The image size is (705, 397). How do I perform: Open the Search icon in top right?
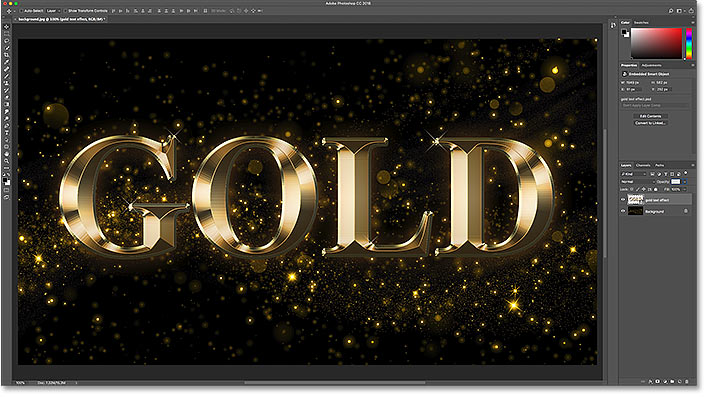click(670, 10)
